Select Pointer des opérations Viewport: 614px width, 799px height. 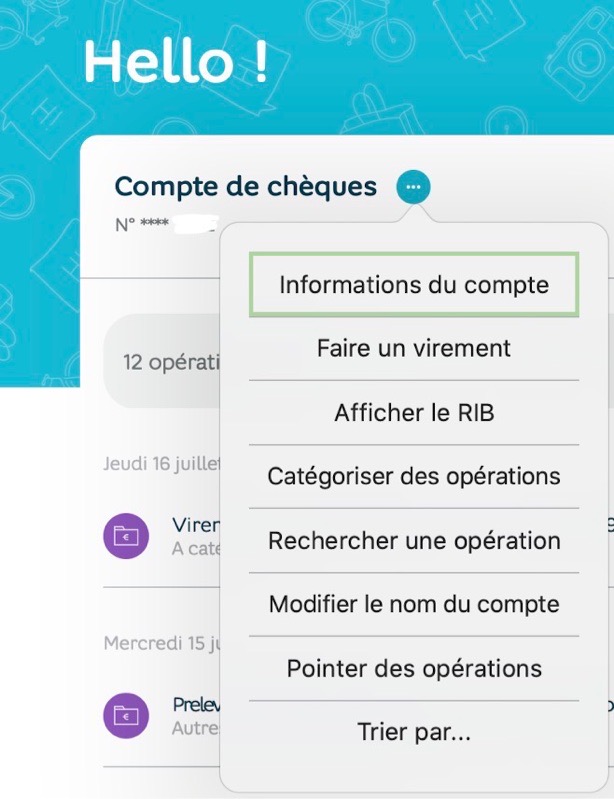(413, 669)
